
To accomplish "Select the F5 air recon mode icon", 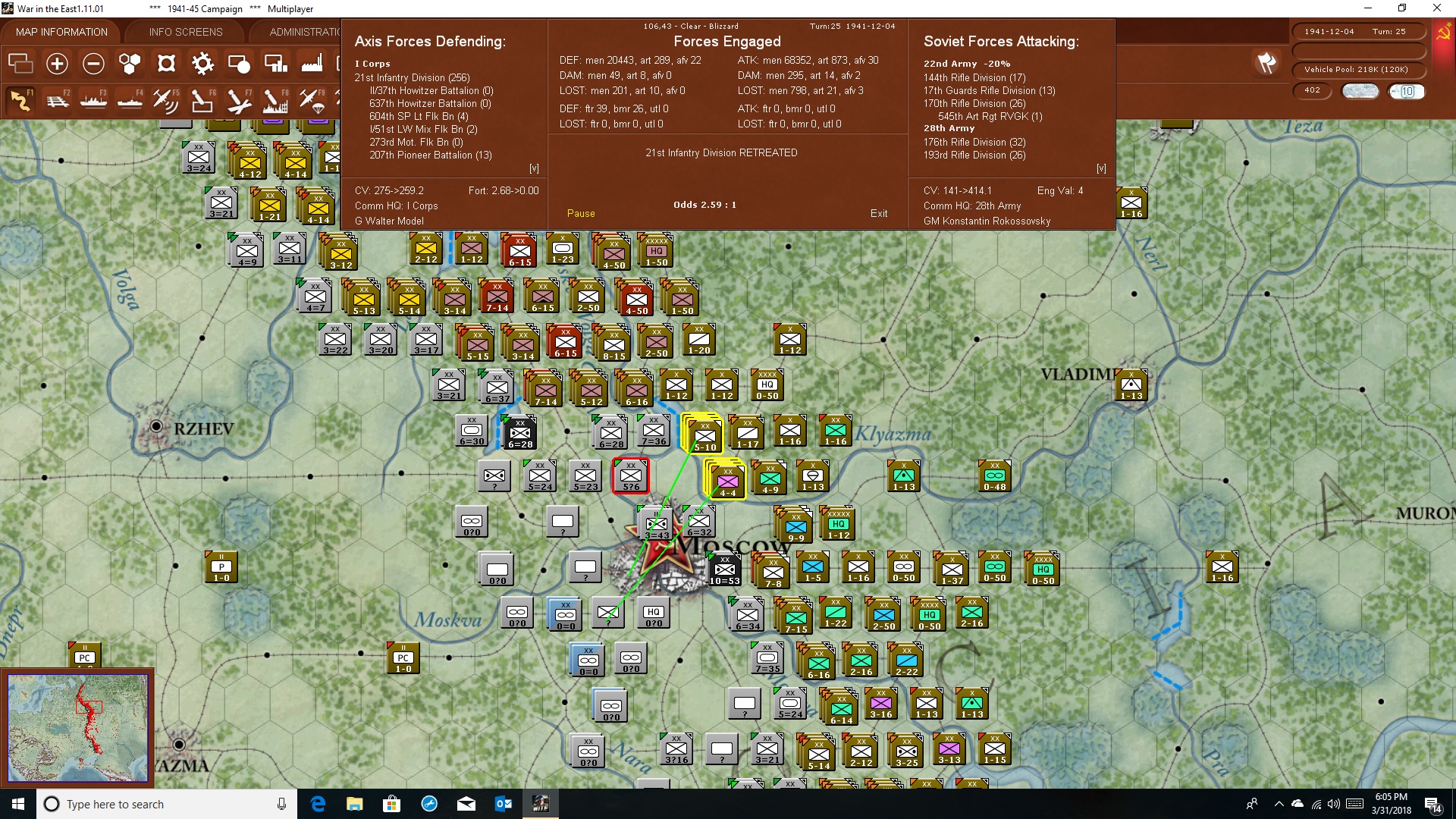I will pyautogui.click(x=166, y=100).
